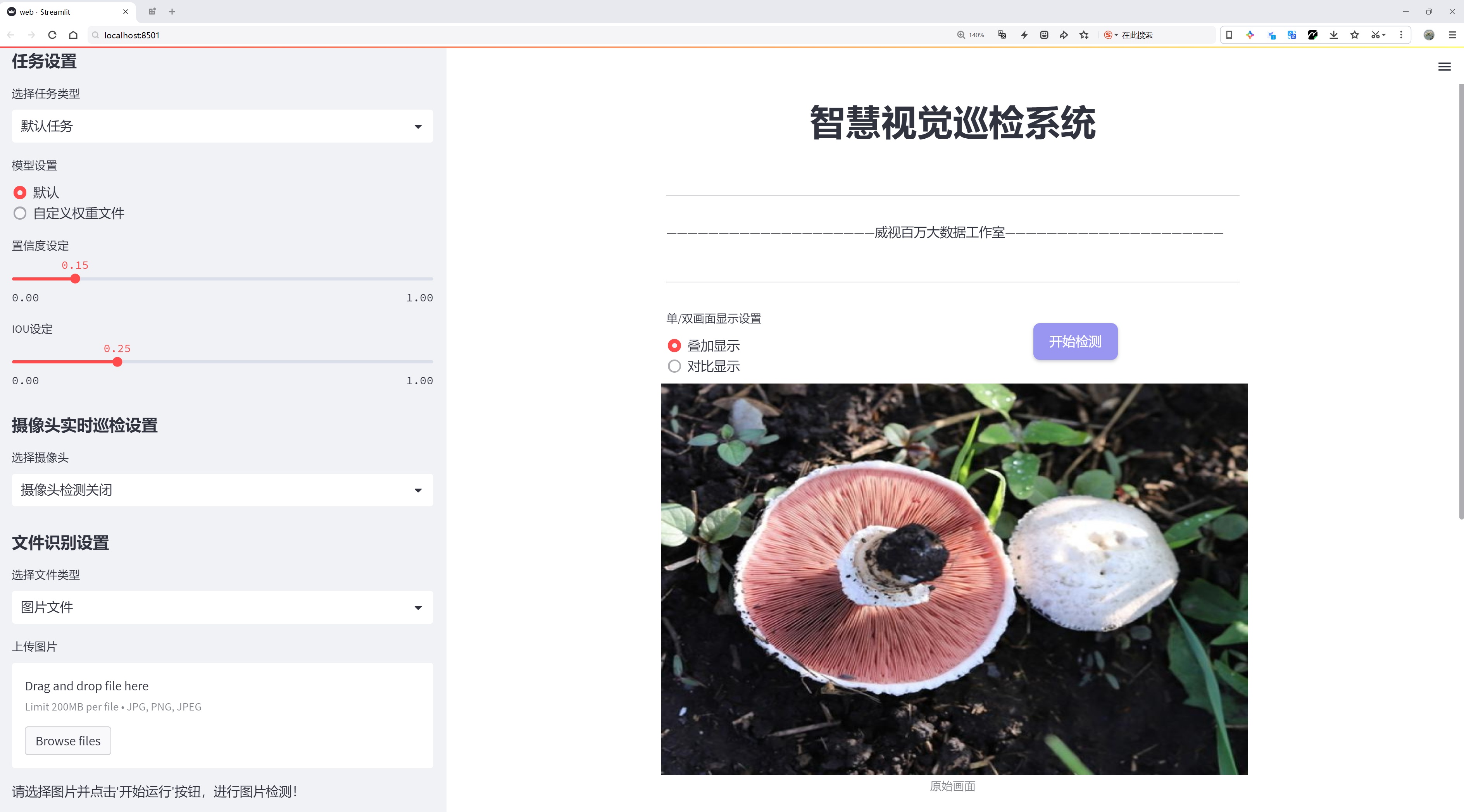
Task: Open the 摄像头检测关闭 camera dropdown
Action: coord(222,490)
